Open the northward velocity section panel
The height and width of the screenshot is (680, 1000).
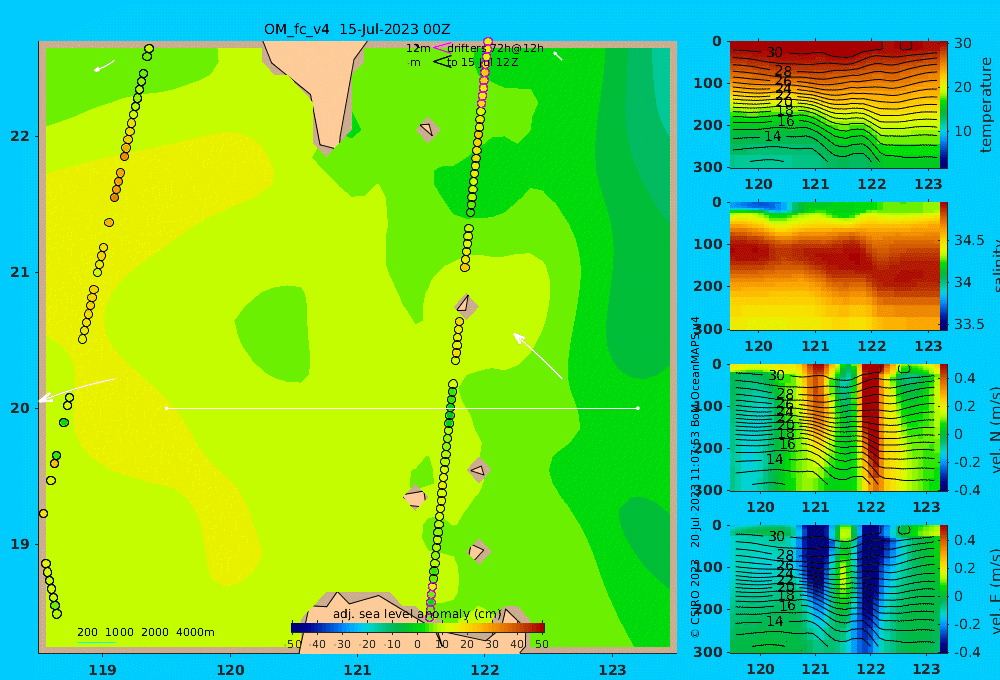[833, 427]
